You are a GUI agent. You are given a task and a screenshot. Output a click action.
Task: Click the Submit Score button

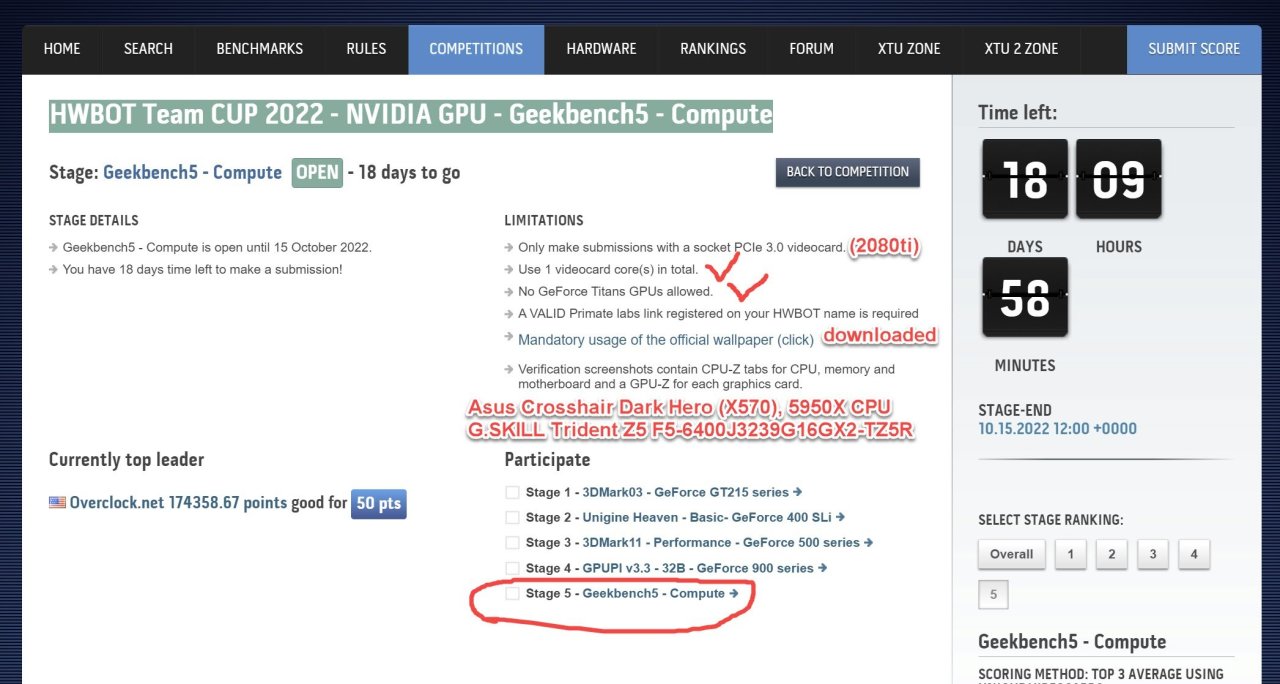(1193, 49)
